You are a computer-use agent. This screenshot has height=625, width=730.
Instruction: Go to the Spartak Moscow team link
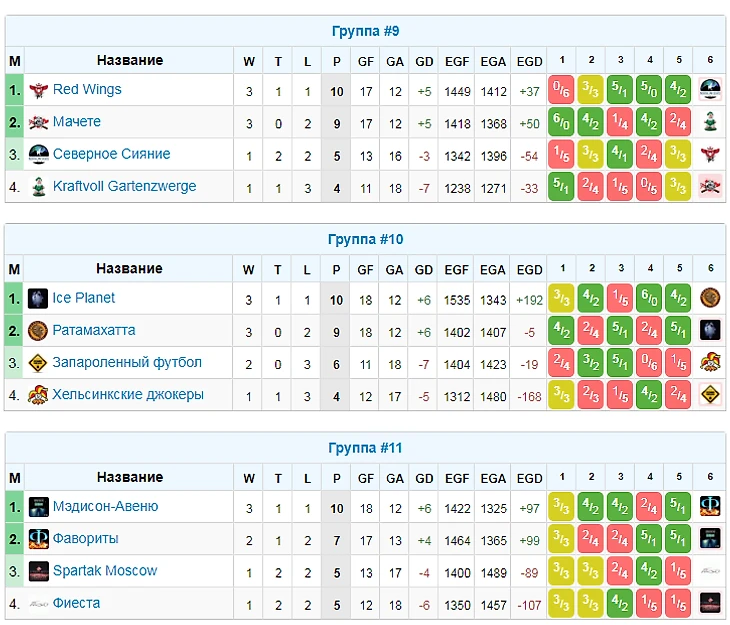point(105,571)
